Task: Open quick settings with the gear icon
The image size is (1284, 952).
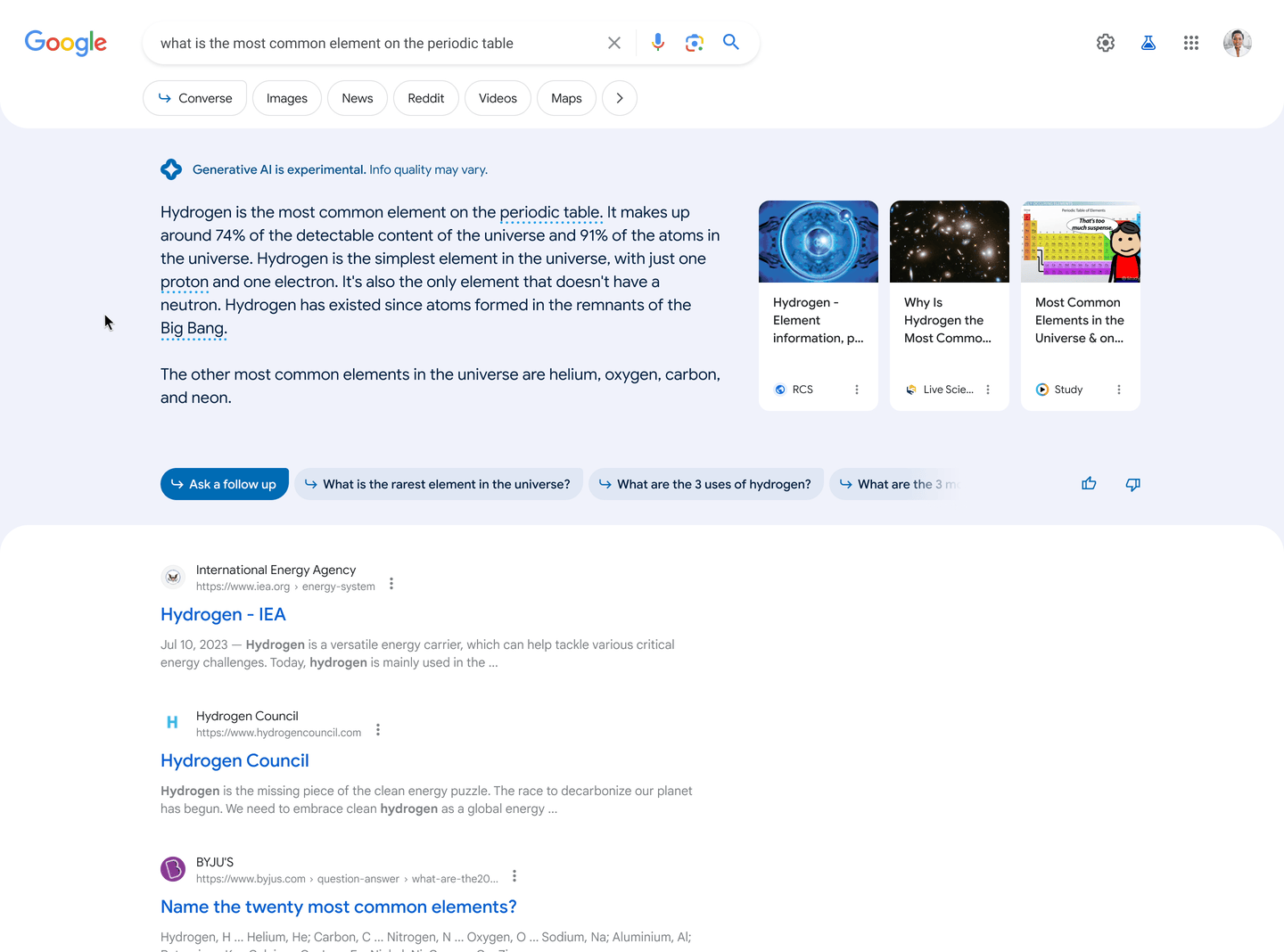Action: [1105, 42]
